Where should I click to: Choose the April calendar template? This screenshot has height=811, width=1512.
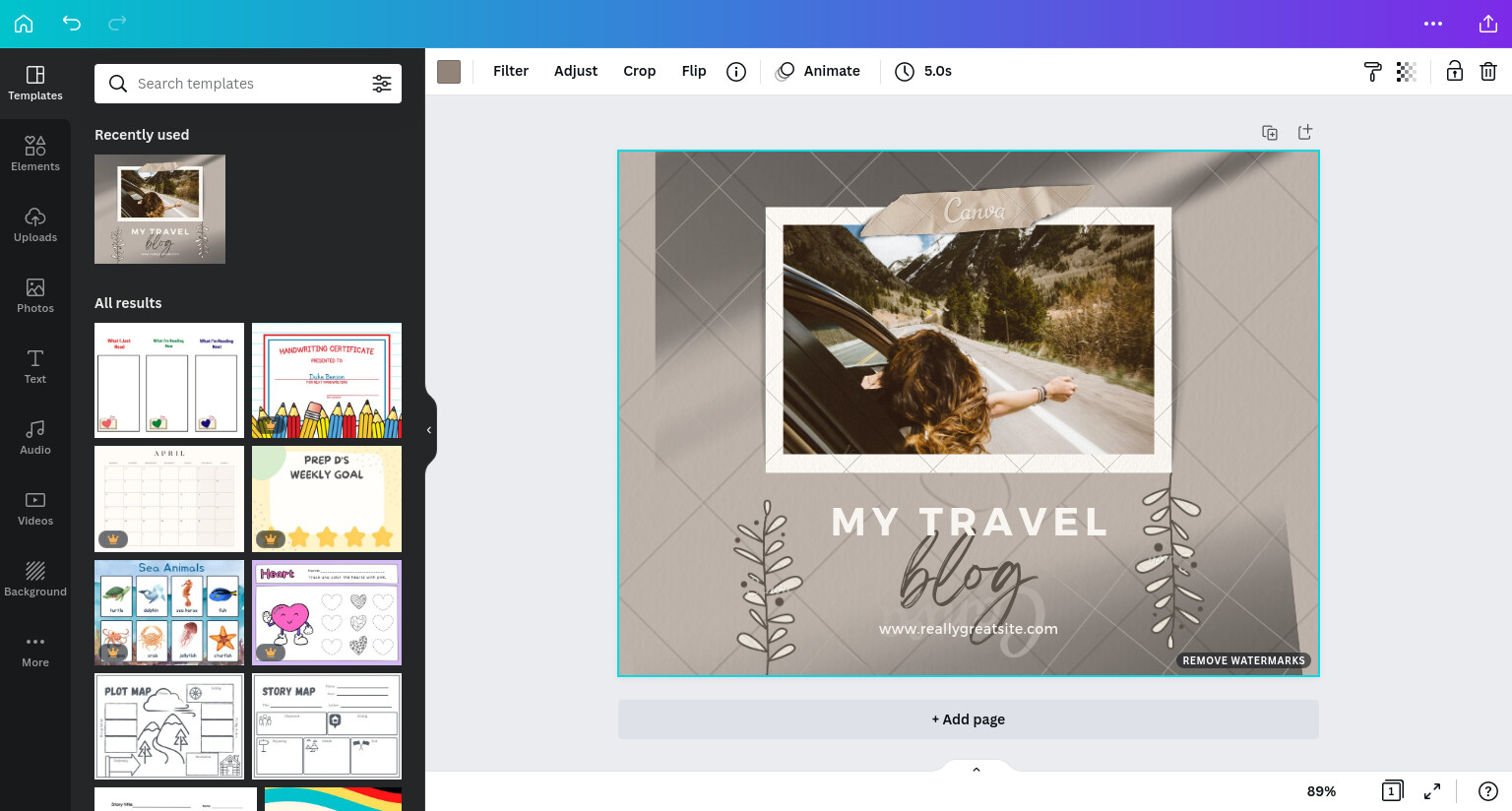[169, 499]
